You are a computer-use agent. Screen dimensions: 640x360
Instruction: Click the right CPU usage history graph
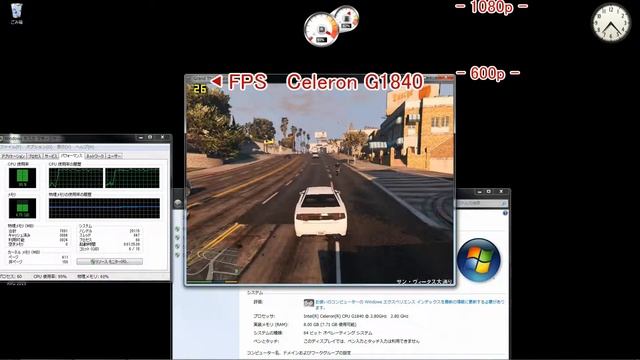point(132,178)
